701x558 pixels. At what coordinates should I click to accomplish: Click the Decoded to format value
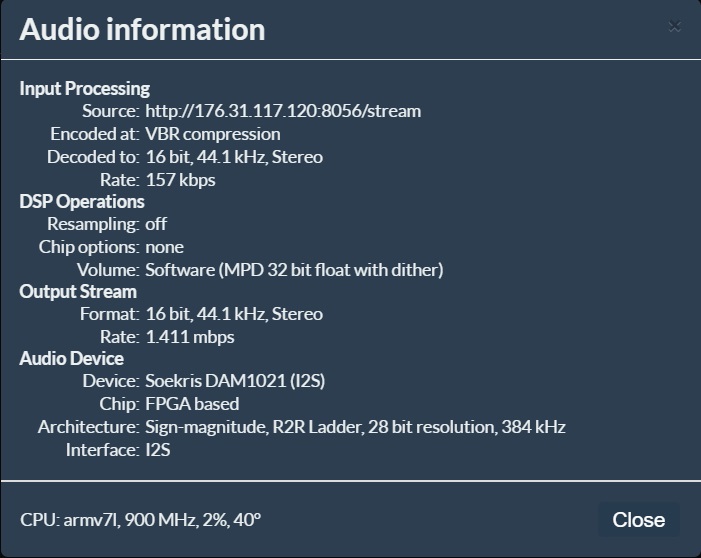point(234,157)
